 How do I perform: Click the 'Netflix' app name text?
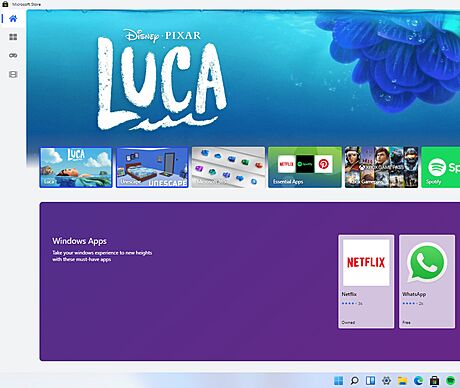coord(349,294)
